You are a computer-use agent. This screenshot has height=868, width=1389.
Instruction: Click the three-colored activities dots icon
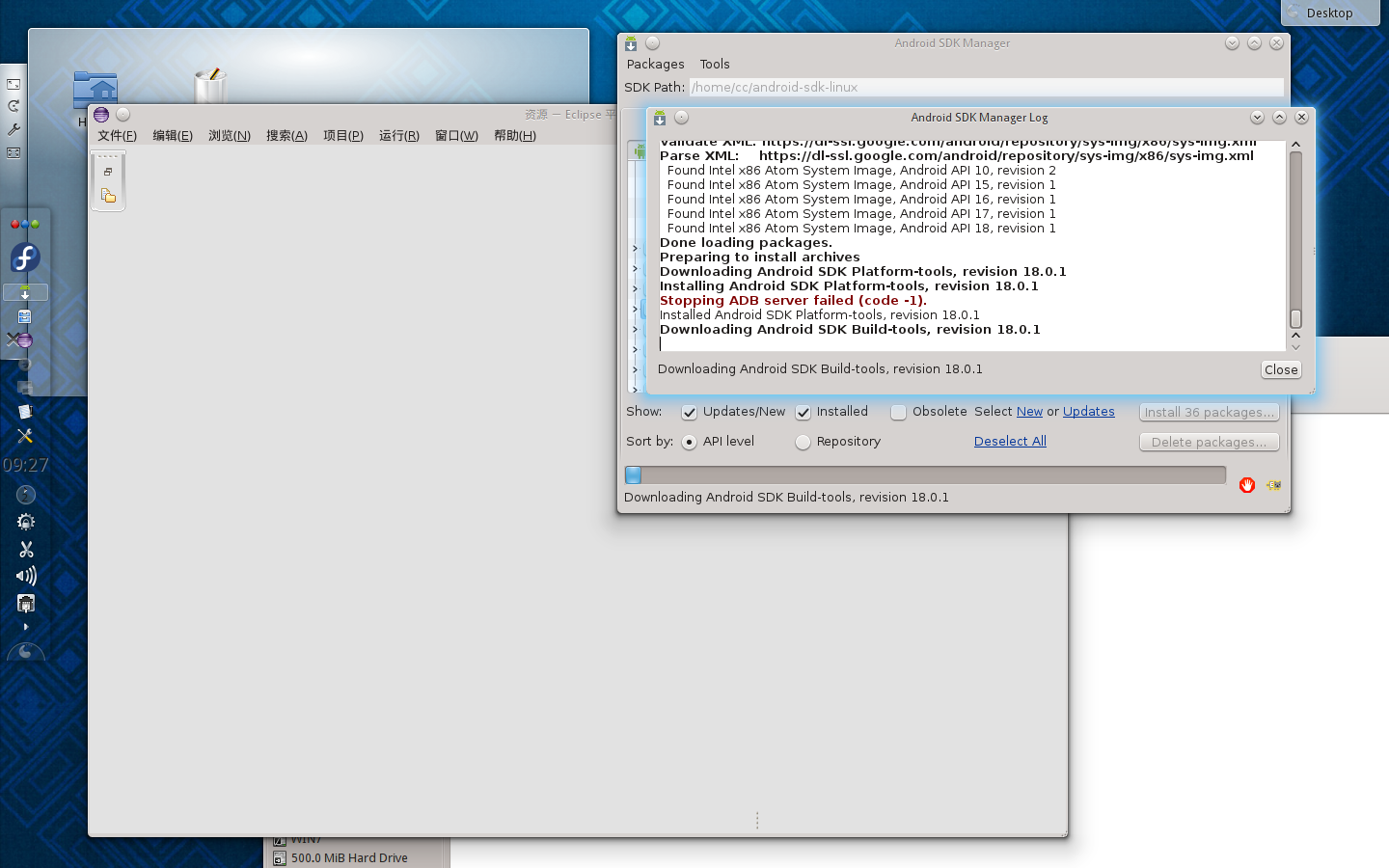(25, 224)
